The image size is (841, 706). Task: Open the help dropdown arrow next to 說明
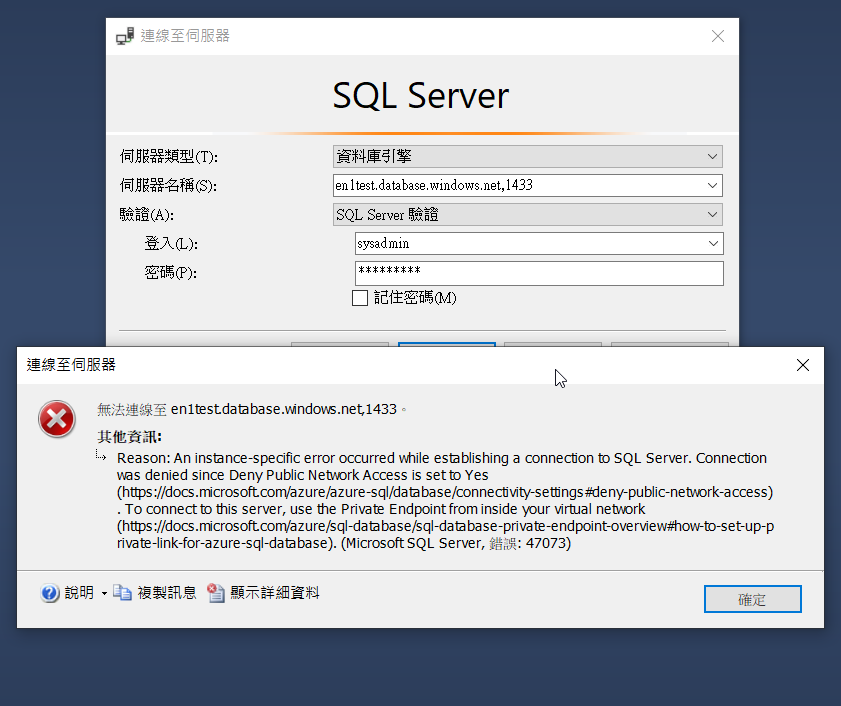[x=104, y=593]
